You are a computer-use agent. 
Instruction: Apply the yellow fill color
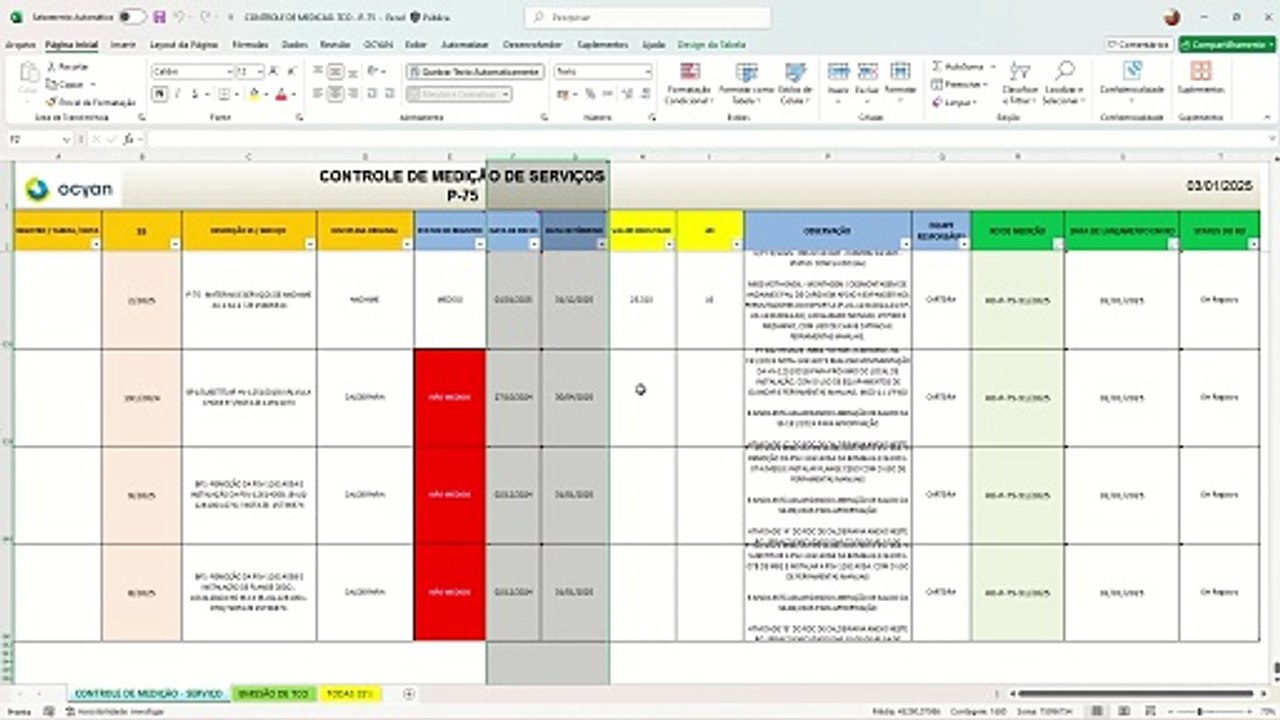[254, 94]
